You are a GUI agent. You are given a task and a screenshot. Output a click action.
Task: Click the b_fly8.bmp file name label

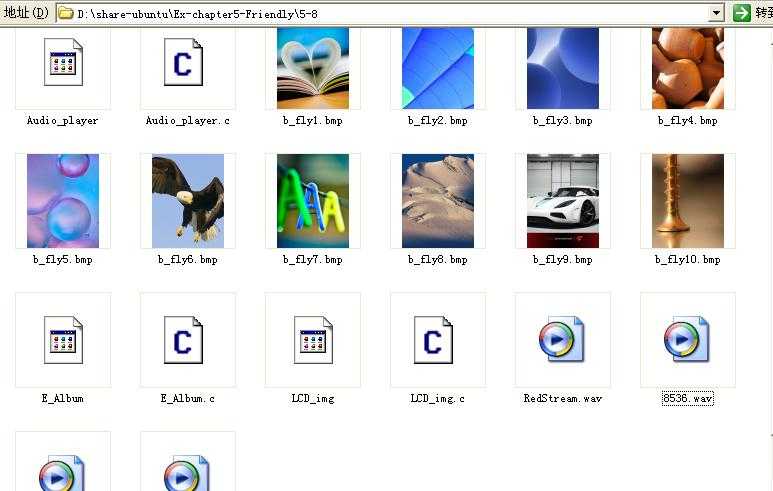(x=438, y=260)
